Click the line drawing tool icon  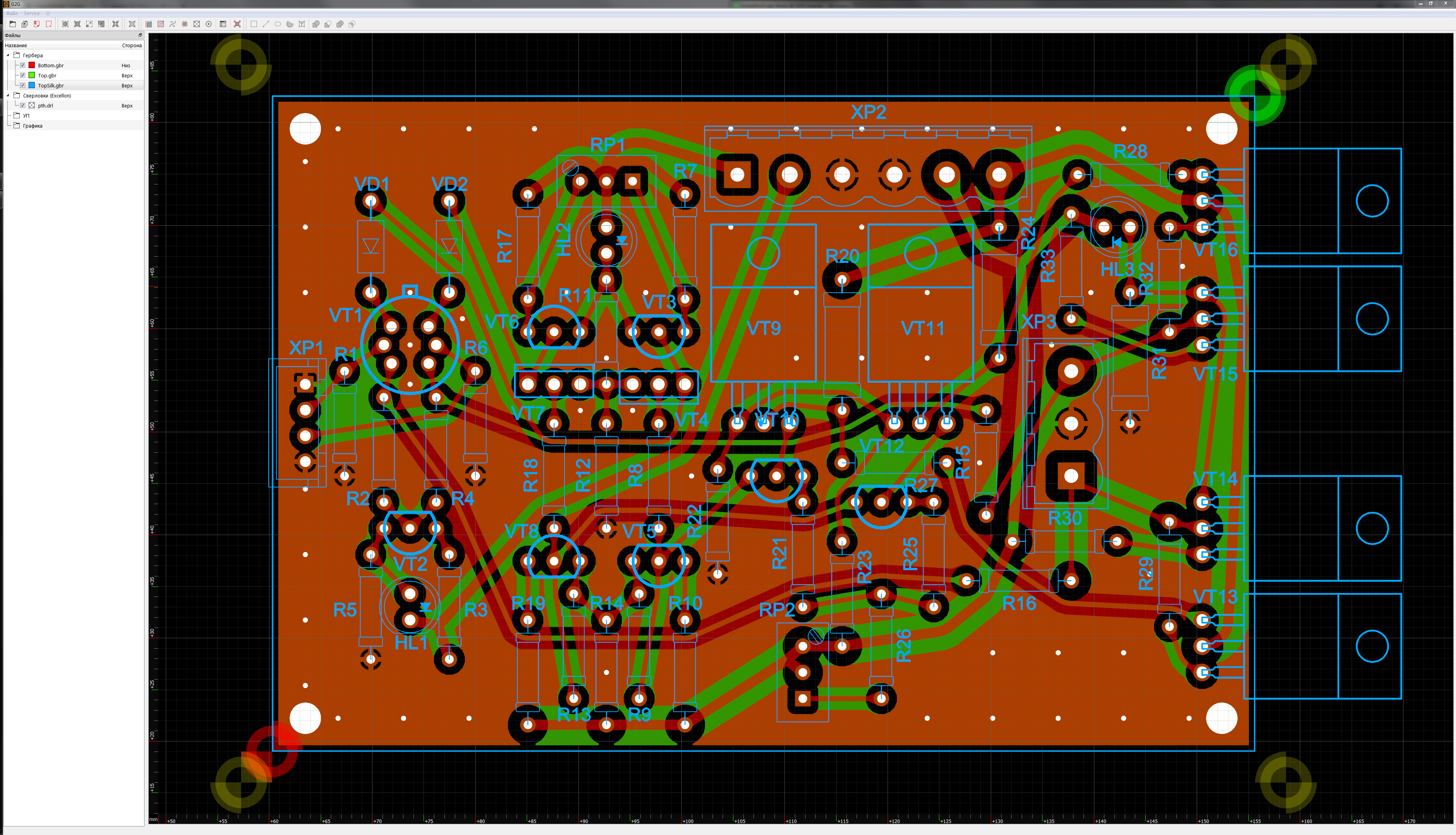[x=266, y=24]
